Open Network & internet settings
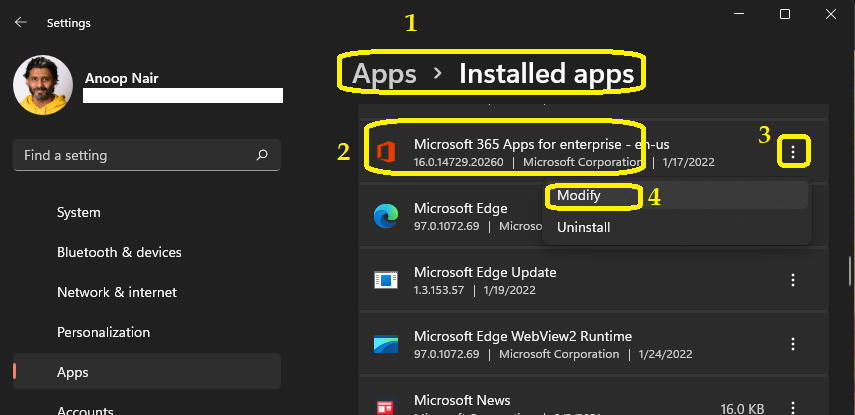The image size is (855, 415). [x=117, y=292]
